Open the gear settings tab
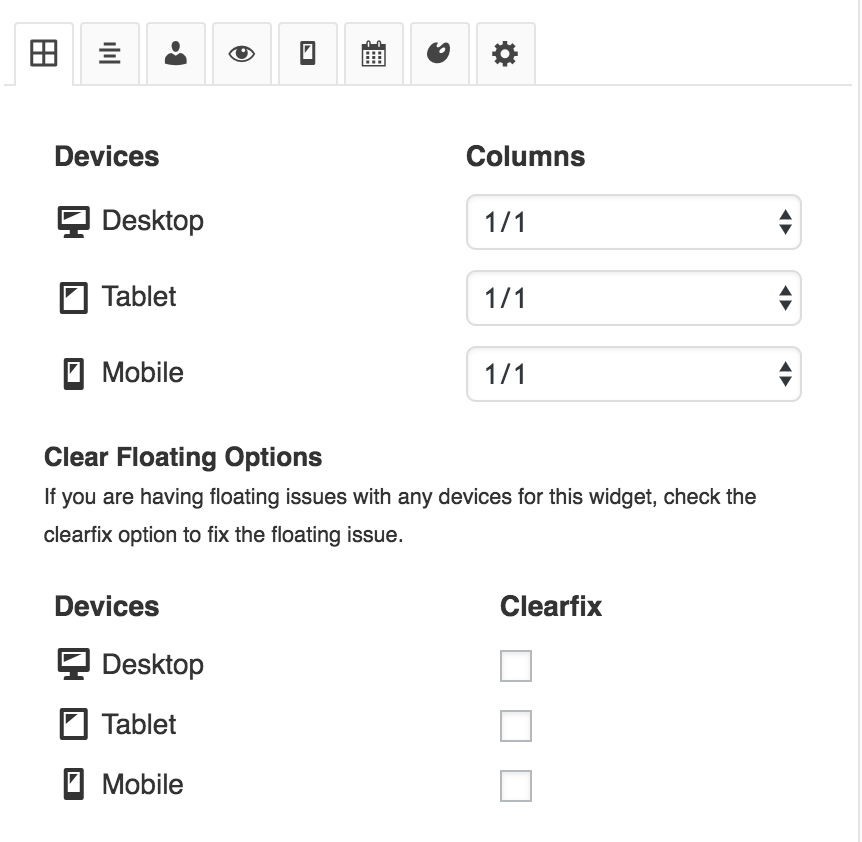The image size is (862, 842). coord(506,54)
